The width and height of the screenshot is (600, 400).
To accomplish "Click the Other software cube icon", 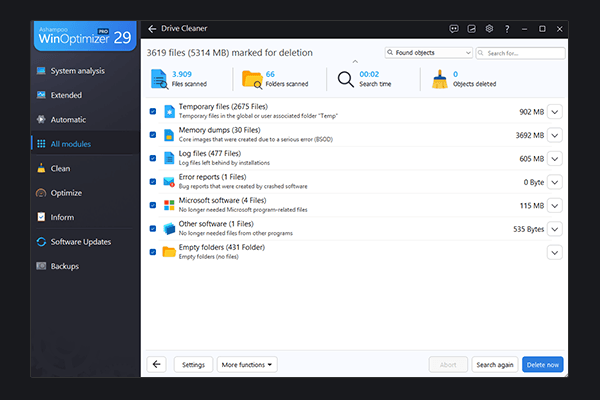I will click(169, 229).
